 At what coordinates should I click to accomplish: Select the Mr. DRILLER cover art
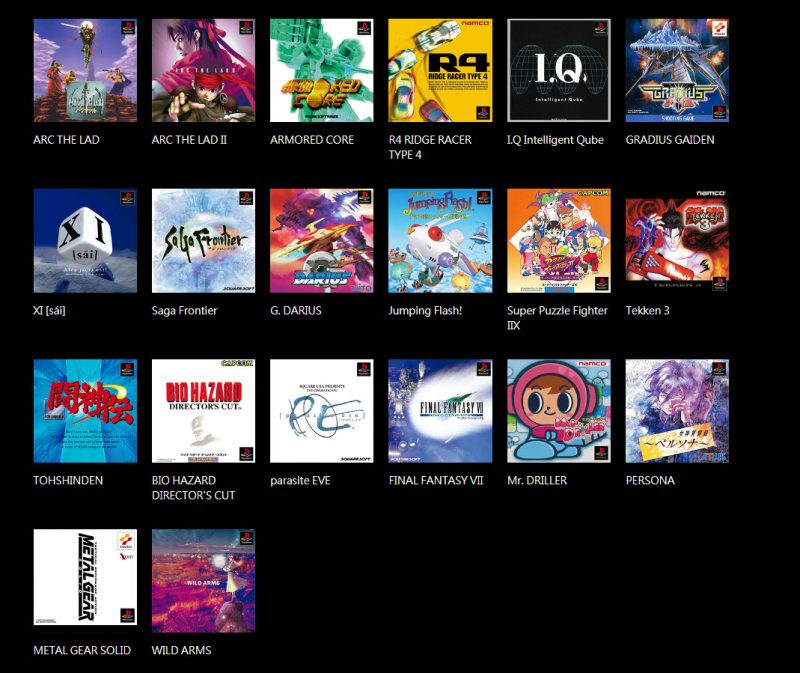(x=559, y=411)
